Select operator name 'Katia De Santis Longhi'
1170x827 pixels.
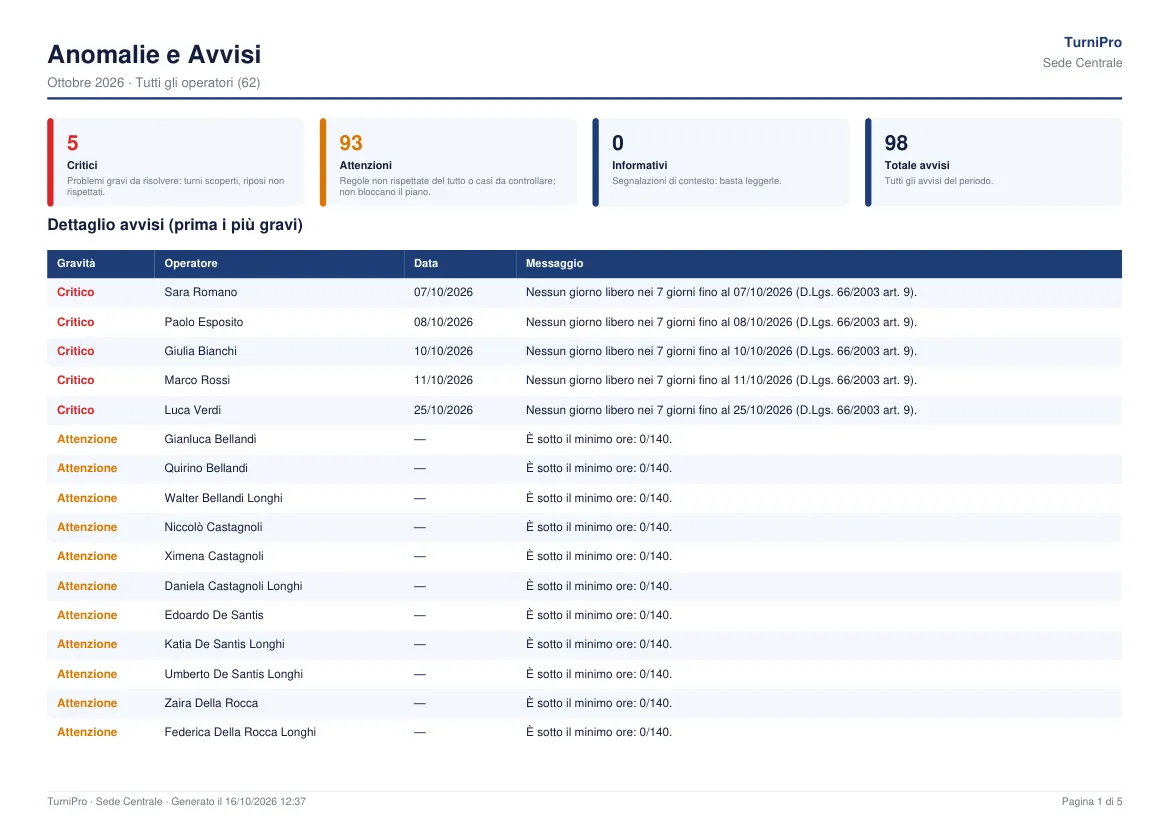pyautogui.click(x=225, y=645)
